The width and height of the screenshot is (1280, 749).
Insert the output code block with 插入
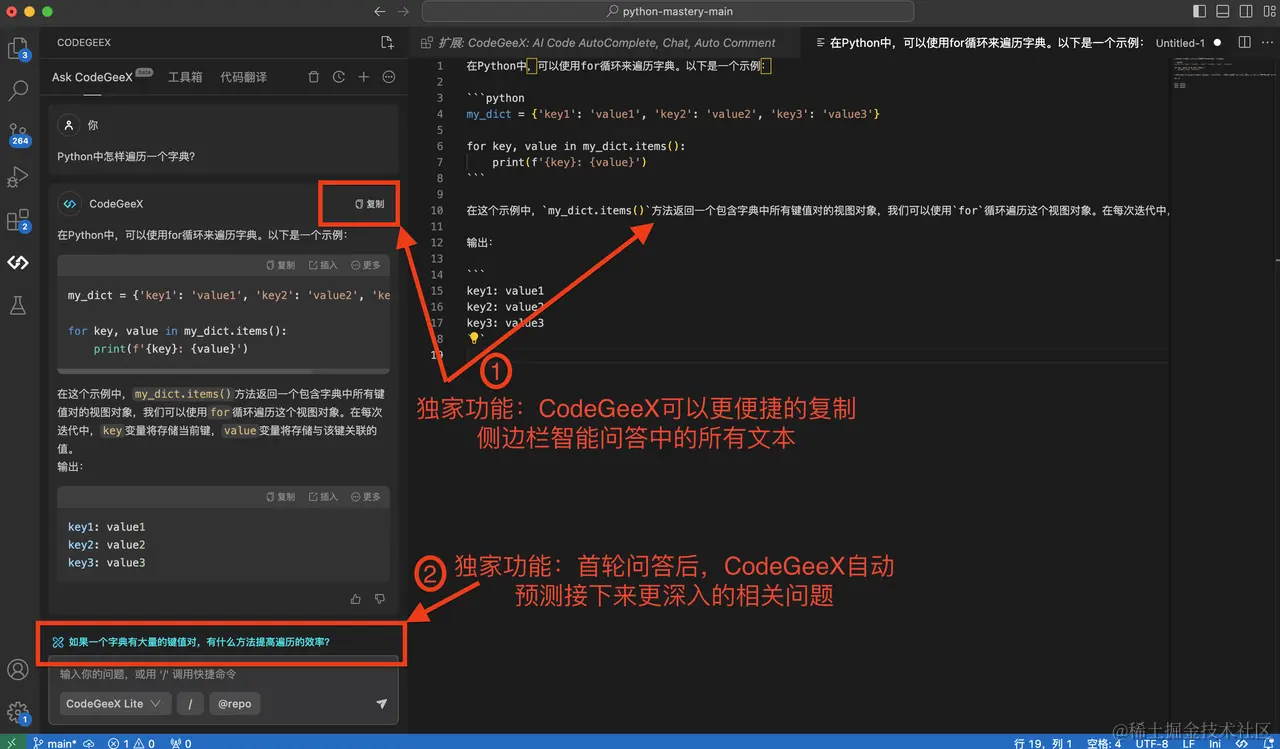coord(323,497)
